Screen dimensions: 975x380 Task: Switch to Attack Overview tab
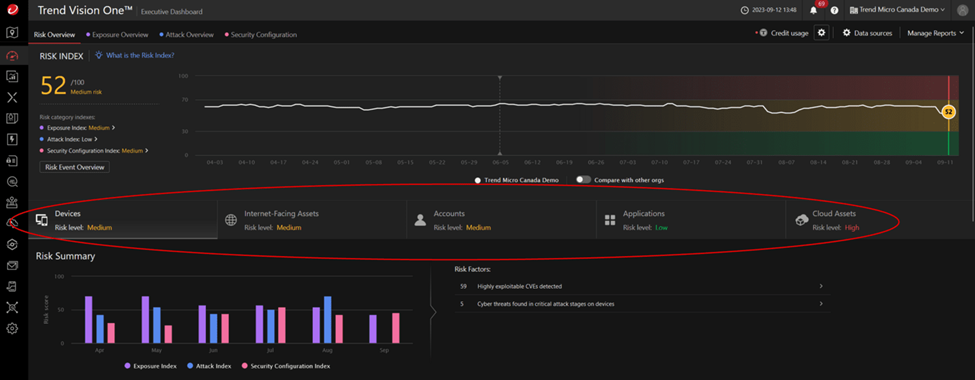[187, 35]
